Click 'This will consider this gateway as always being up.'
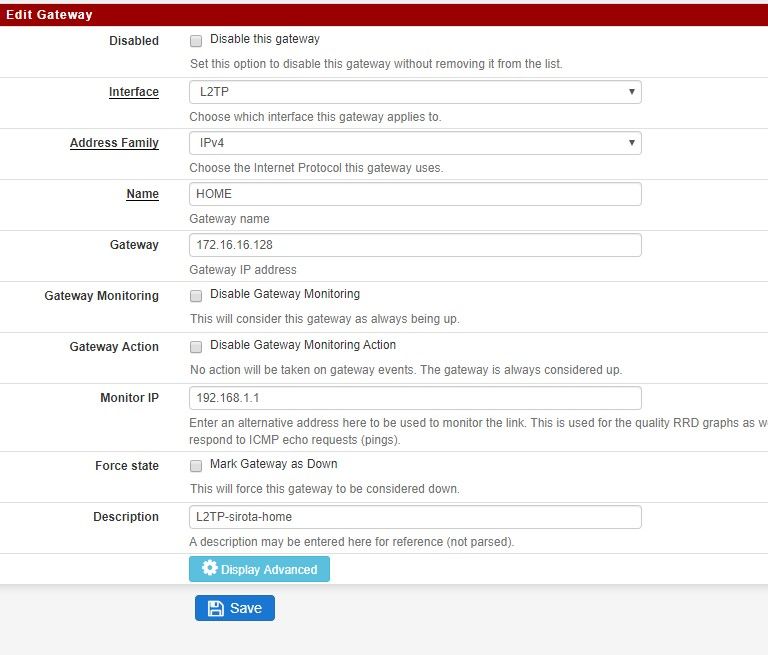The width and height of the screenshot is (768, 655). click(325, 318)
